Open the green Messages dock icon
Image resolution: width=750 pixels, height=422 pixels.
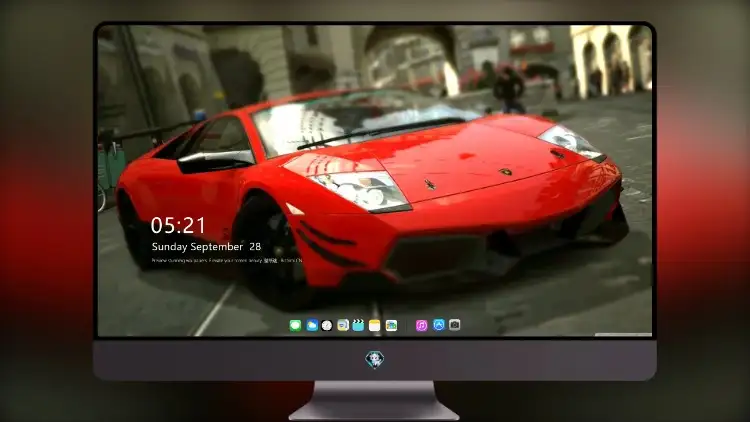[295, 326]
